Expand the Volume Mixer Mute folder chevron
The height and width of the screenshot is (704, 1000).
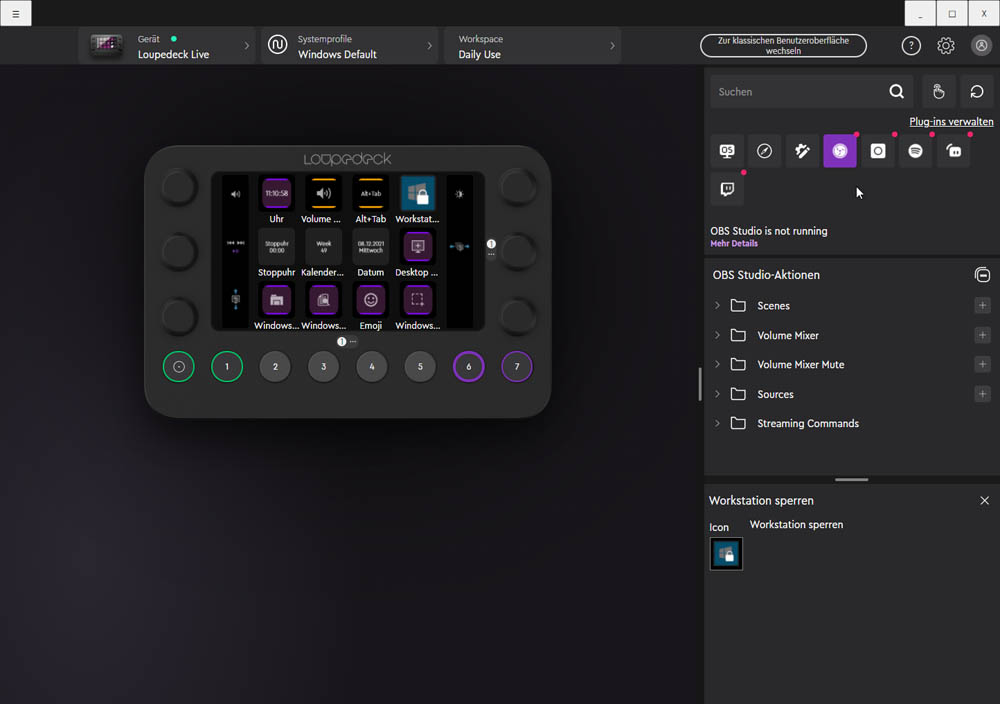[717, 364]
